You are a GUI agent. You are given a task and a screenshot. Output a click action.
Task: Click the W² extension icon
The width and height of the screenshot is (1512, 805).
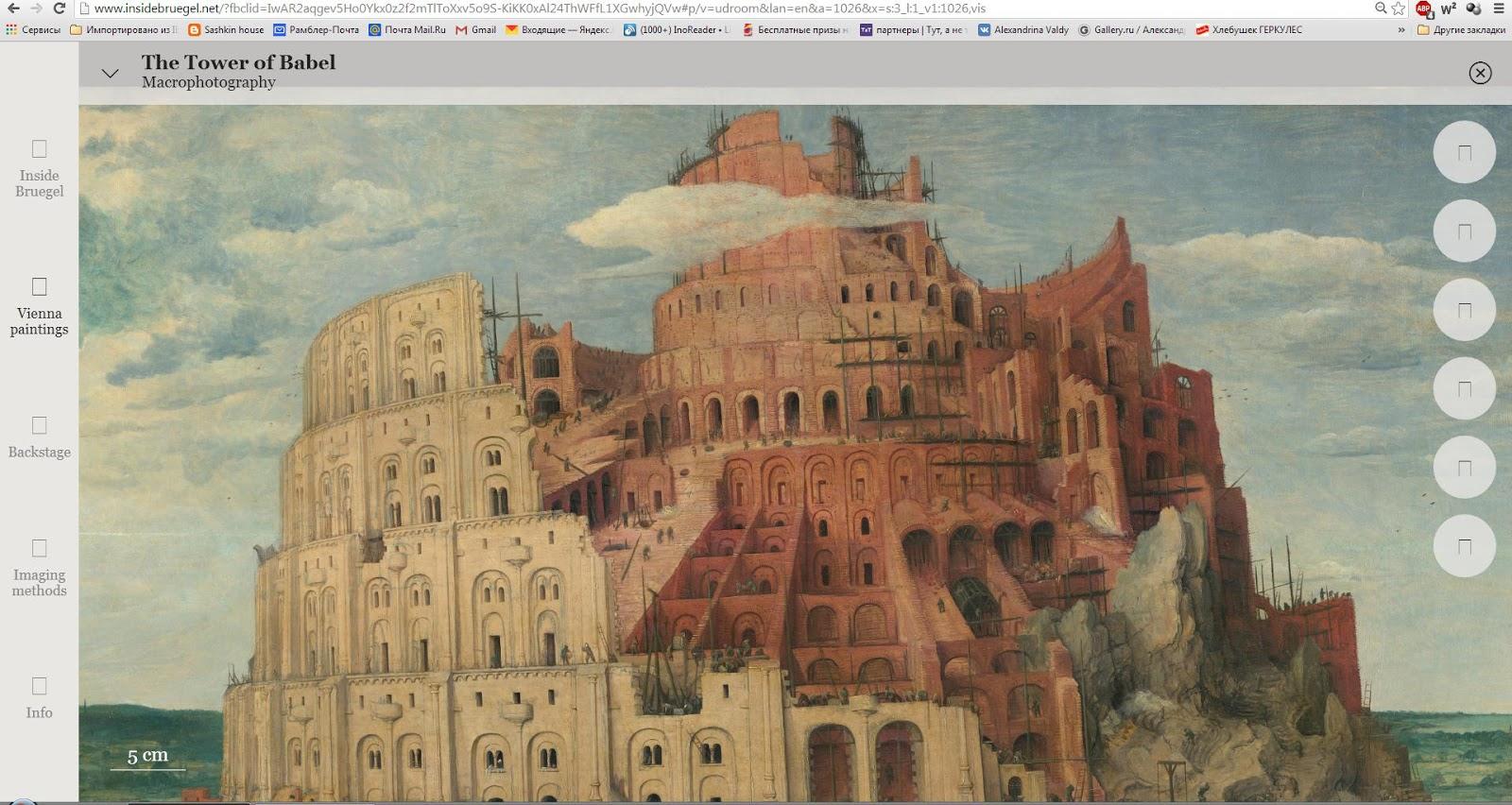[1449, 9]
